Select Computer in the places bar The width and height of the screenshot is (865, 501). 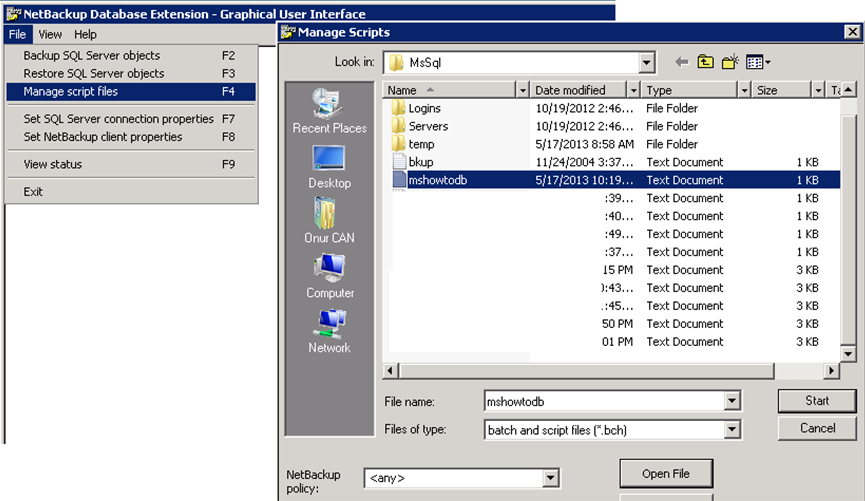329,276
